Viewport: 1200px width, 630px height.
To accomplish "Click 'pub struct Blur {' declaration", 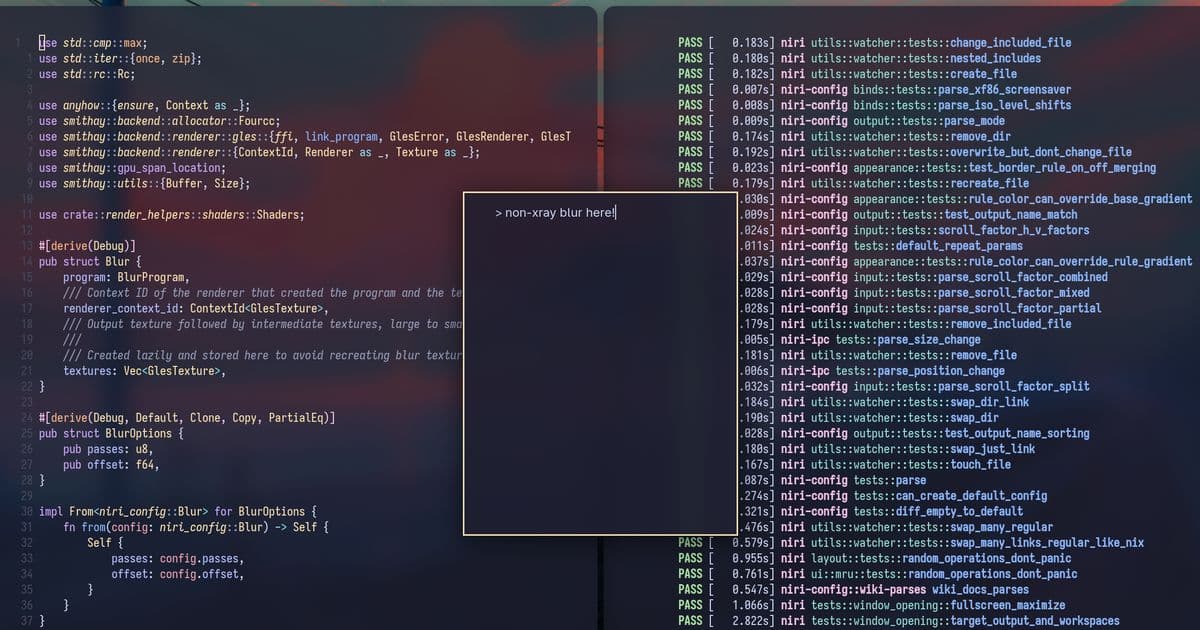I will pyautogui.click(x=90, y=262).
